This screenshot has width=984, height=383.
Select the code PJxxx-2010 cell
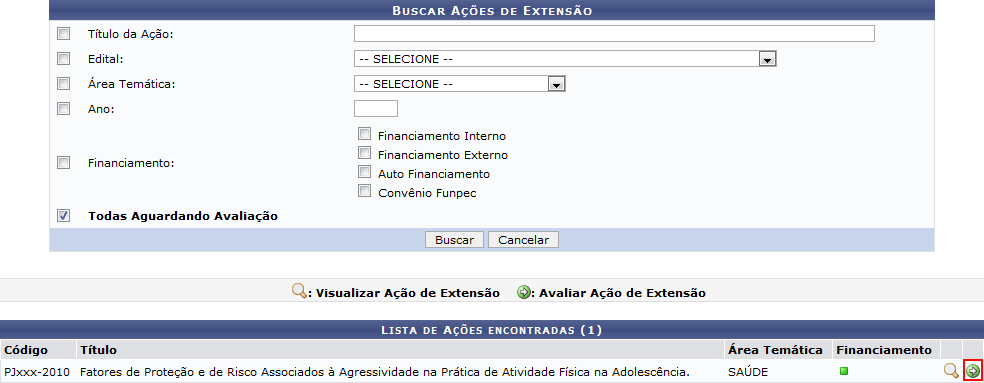pos(37,372)
